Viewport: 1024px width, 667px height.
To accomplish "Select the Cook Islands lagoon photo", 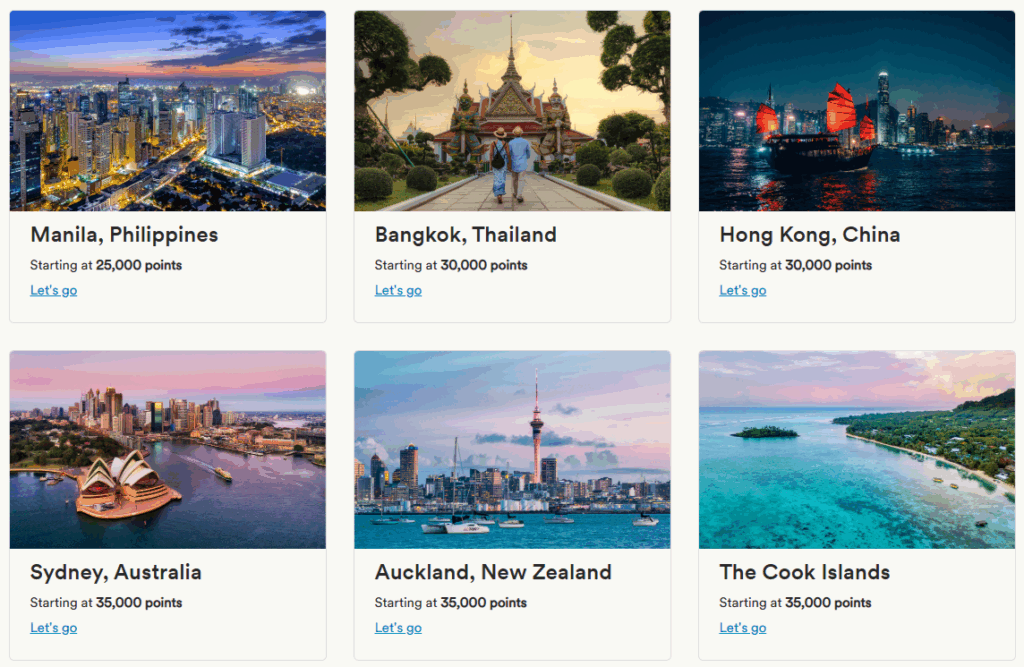I will click(856, 449).
